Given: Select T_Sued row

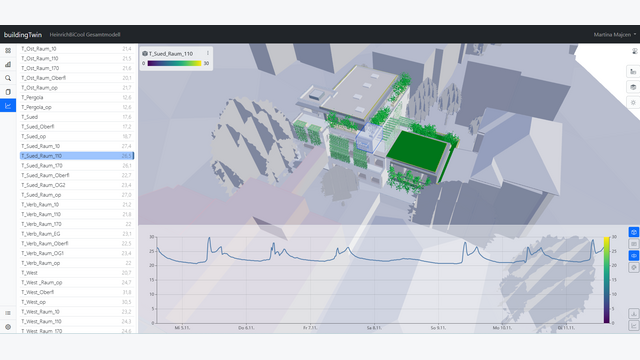Looking at the screenshot, I should 77,117.
